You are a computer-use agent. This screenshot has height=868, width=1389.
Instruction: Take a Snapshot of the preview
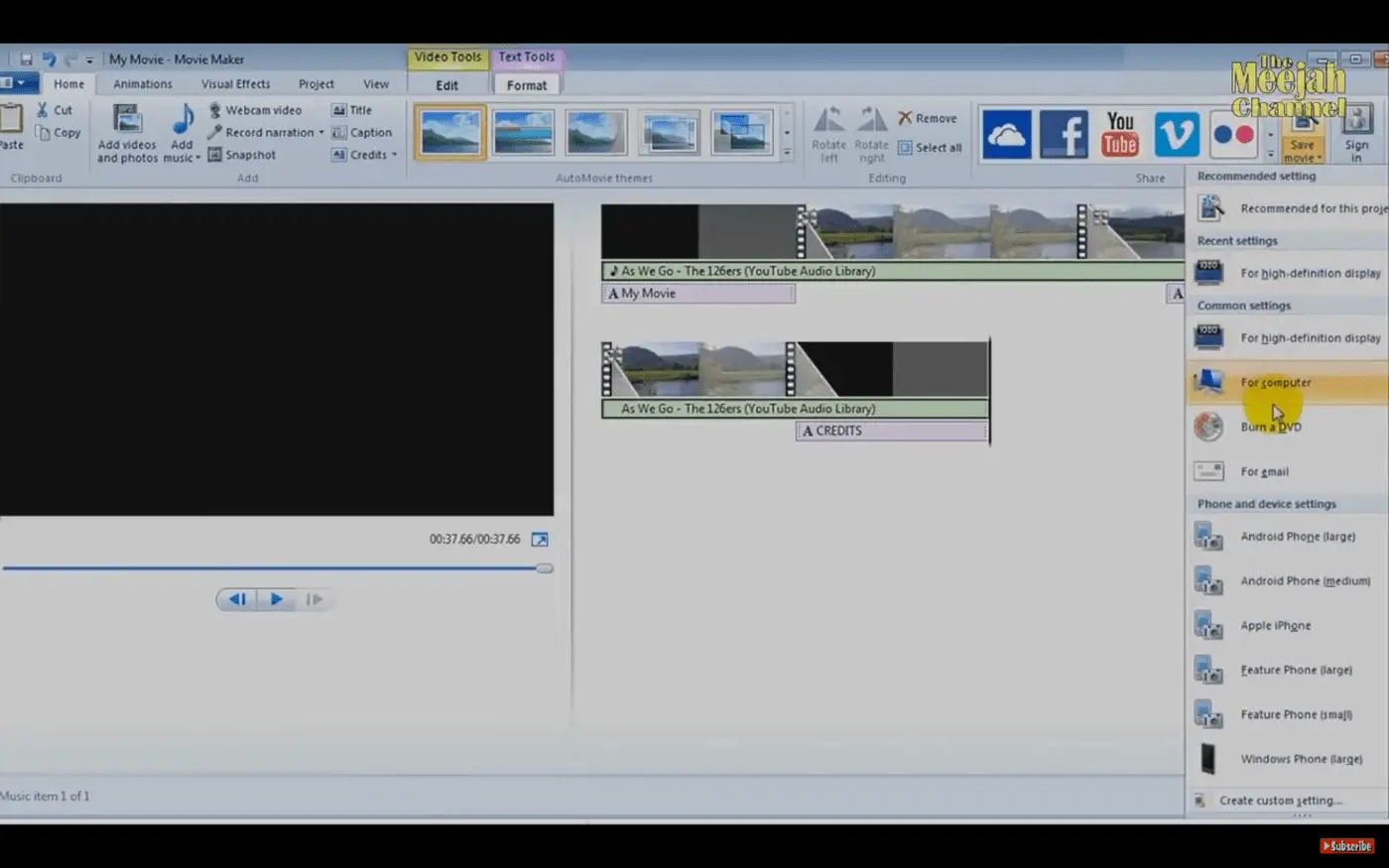tap(241, 155)
